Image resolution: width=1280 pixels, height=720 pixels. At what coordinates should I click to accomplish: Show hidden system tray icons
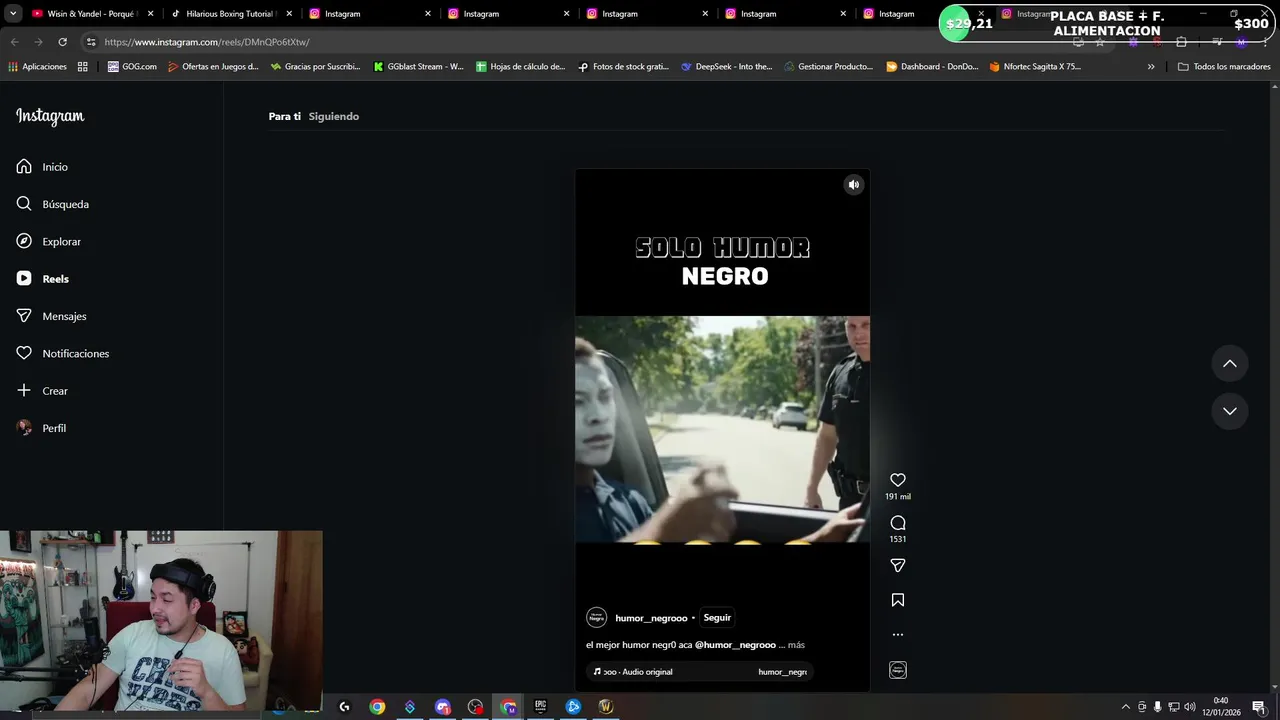pyautogui.click(x=1125, y=707)
